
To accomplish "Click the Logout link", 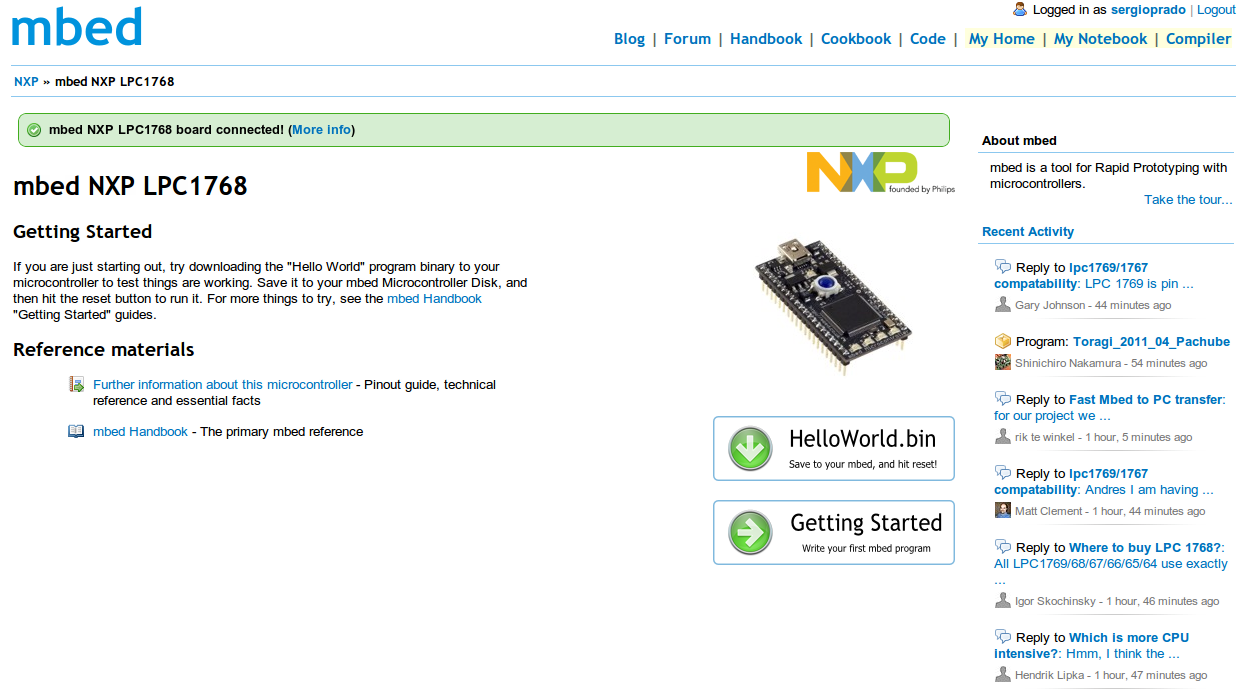I will pyautogui.click(x=1216, y=10).
